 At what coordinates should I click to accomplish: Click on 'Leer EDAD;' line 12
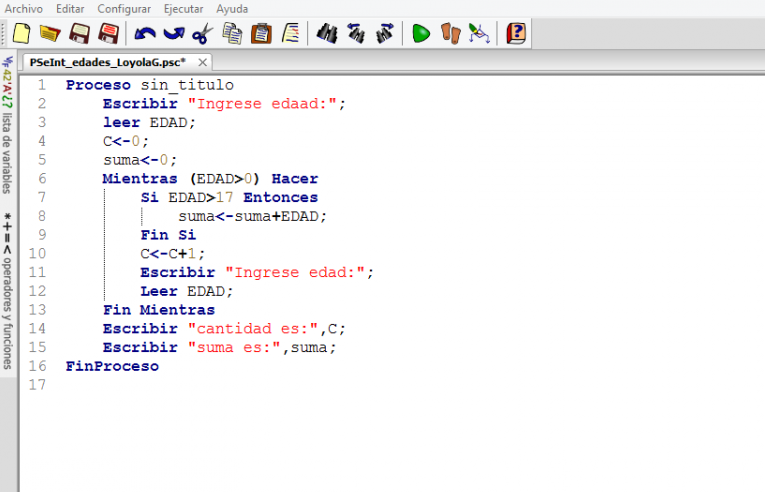point(187,291)
